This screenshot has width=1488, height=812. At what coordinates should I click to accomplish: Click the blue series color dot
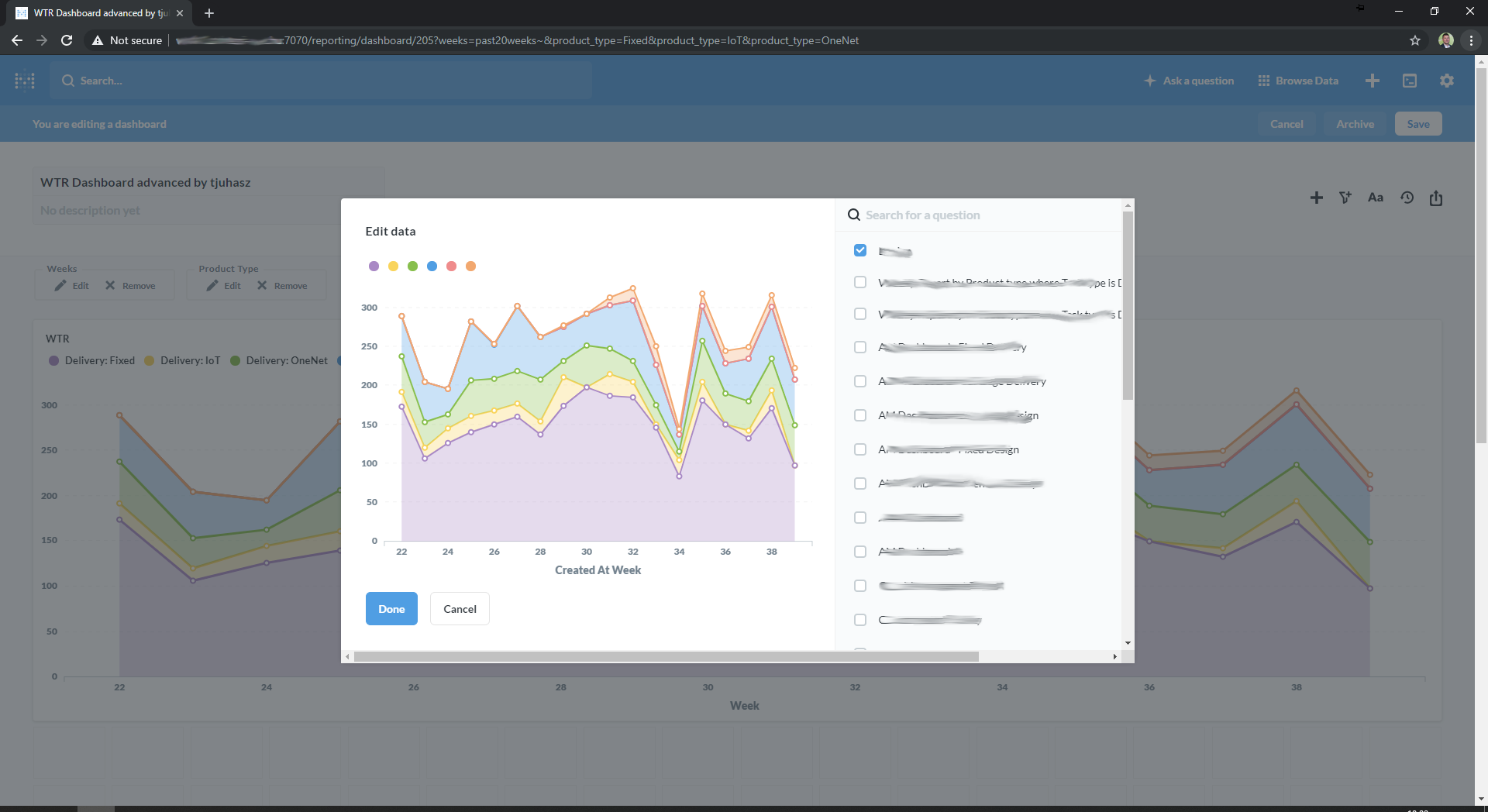(432, 266)
